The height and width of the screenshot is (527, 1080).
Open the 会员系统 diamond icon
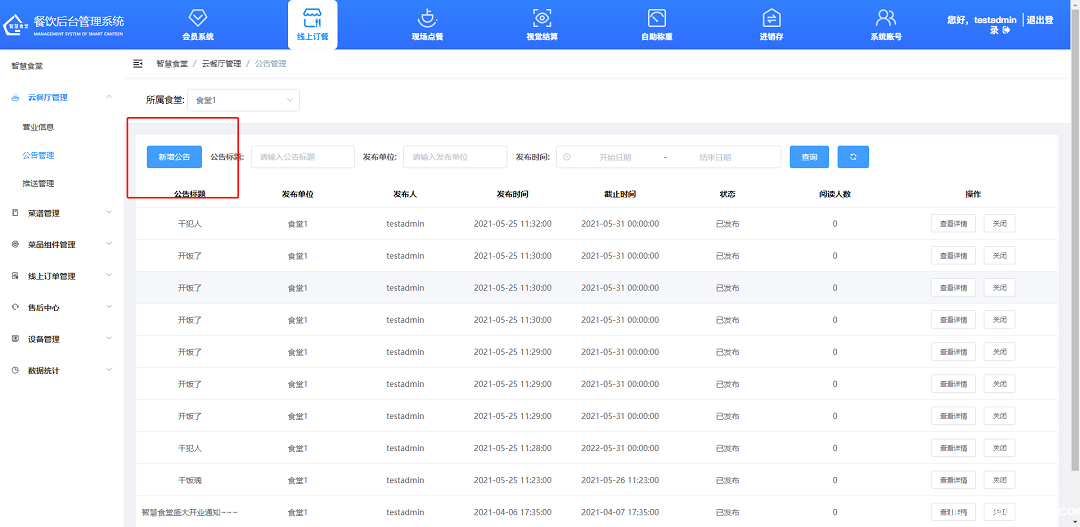coord(198,18)
